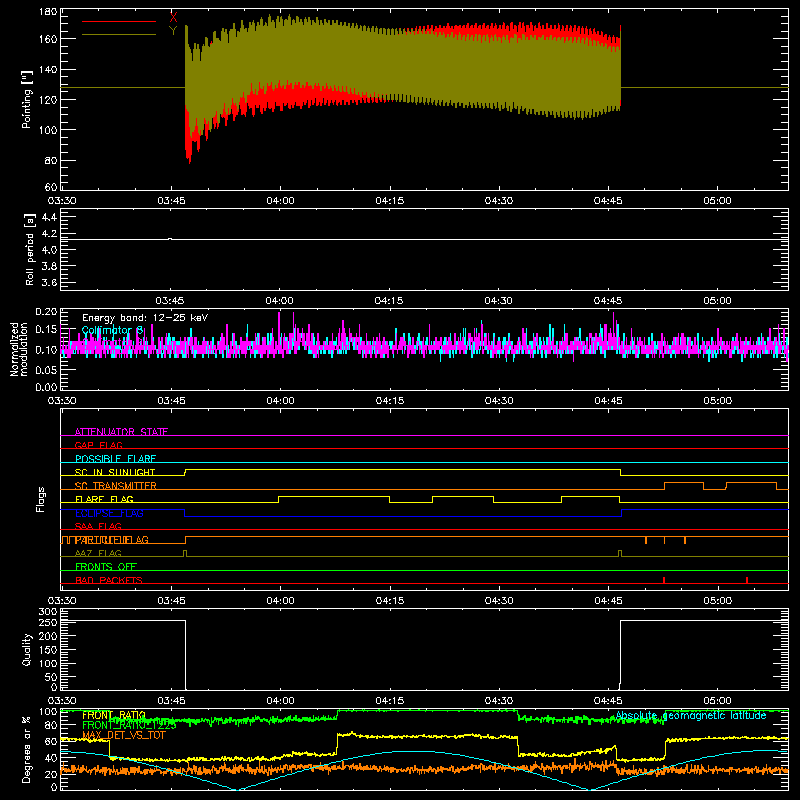Select the Normalized modulation axis title
800x800 pixels.
coord(19,349)
